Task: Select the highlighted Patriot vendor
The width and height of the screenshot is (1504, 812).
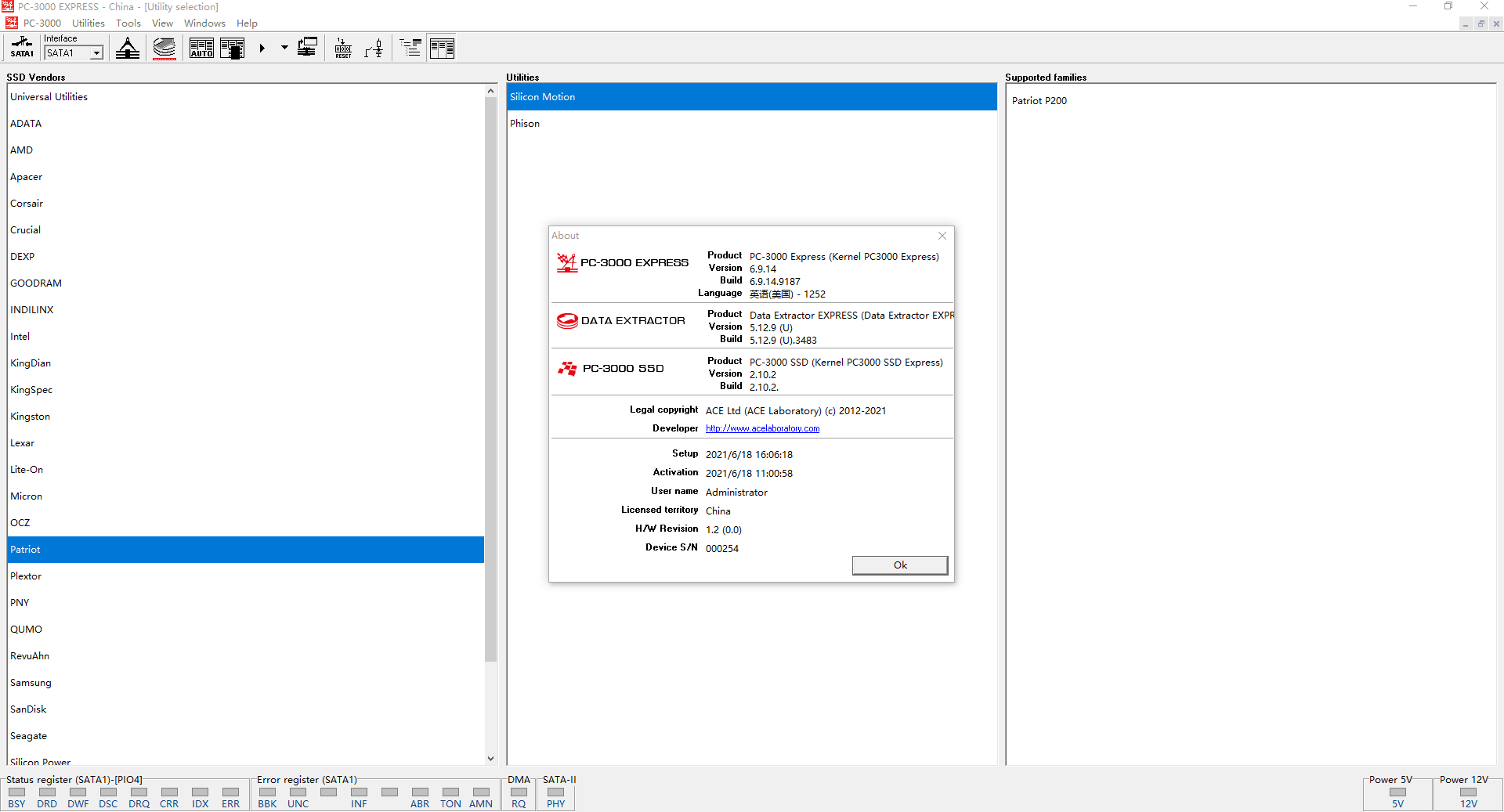Action: coord(246,550)
